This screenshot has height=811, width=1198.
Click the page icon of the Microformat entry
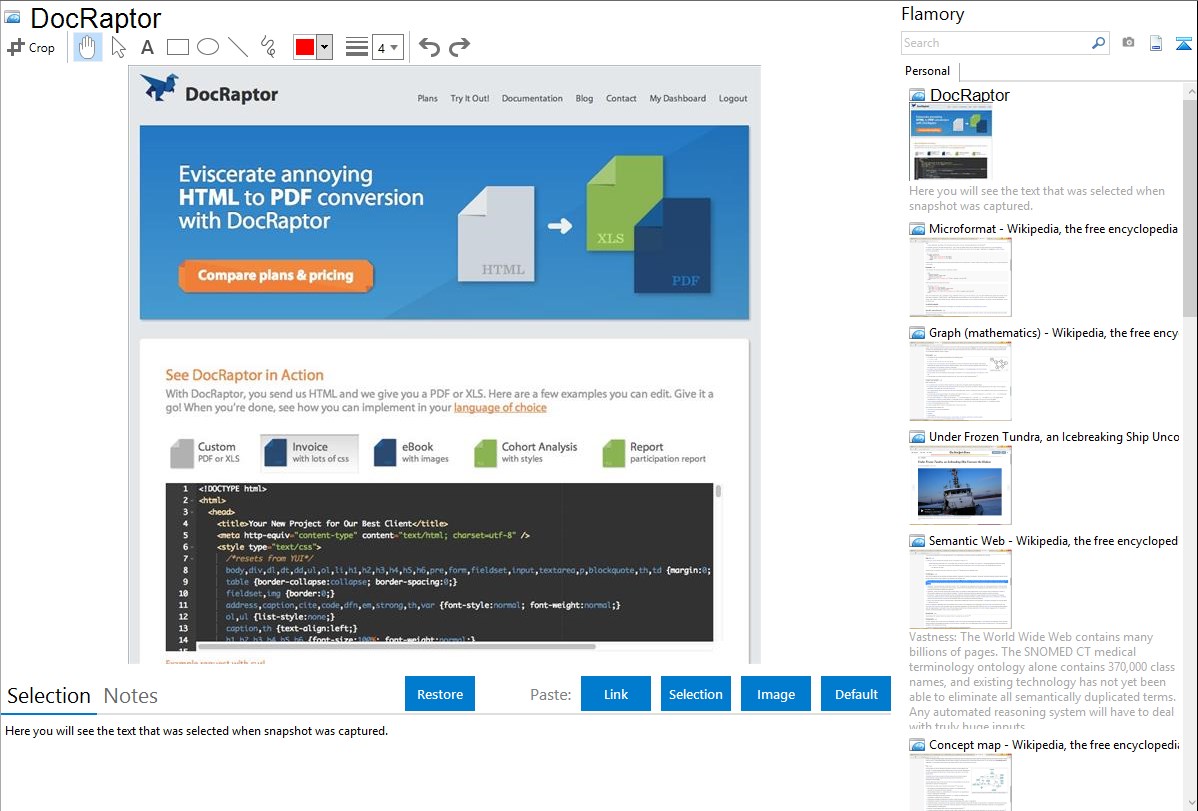coord(917,229)
